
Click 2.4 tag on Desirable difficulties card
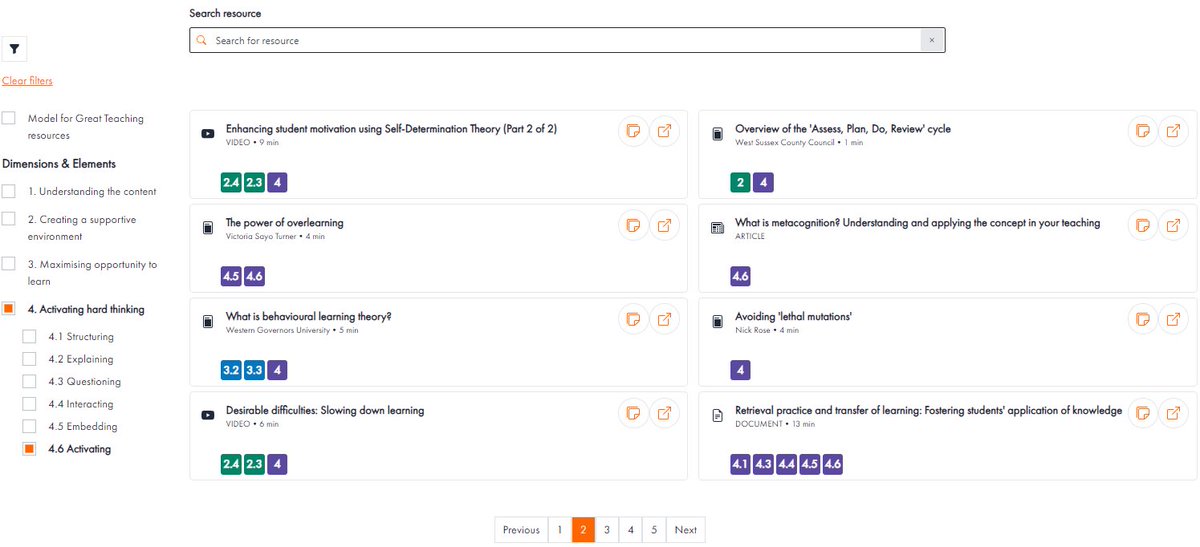(231, 464)
